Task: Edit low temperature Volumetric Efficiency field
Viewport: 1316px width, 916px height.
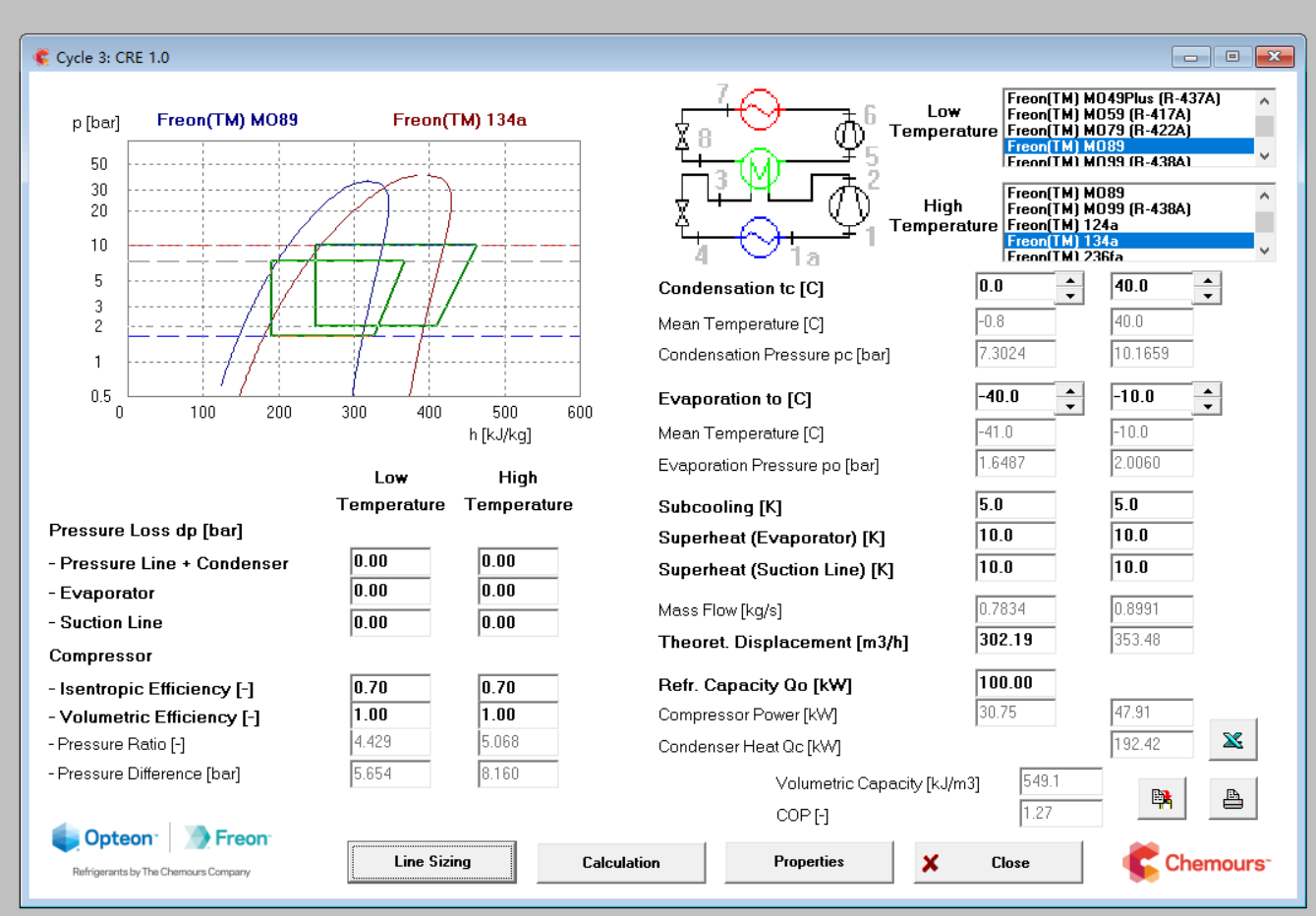Action: tap(390, 716)
